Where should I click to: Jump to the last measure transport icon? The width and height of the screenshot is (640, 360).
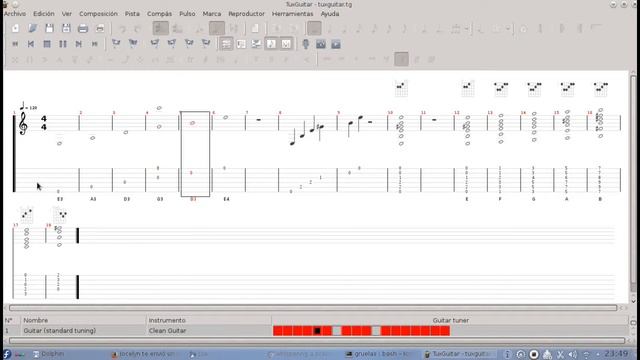tap(95, 44)
